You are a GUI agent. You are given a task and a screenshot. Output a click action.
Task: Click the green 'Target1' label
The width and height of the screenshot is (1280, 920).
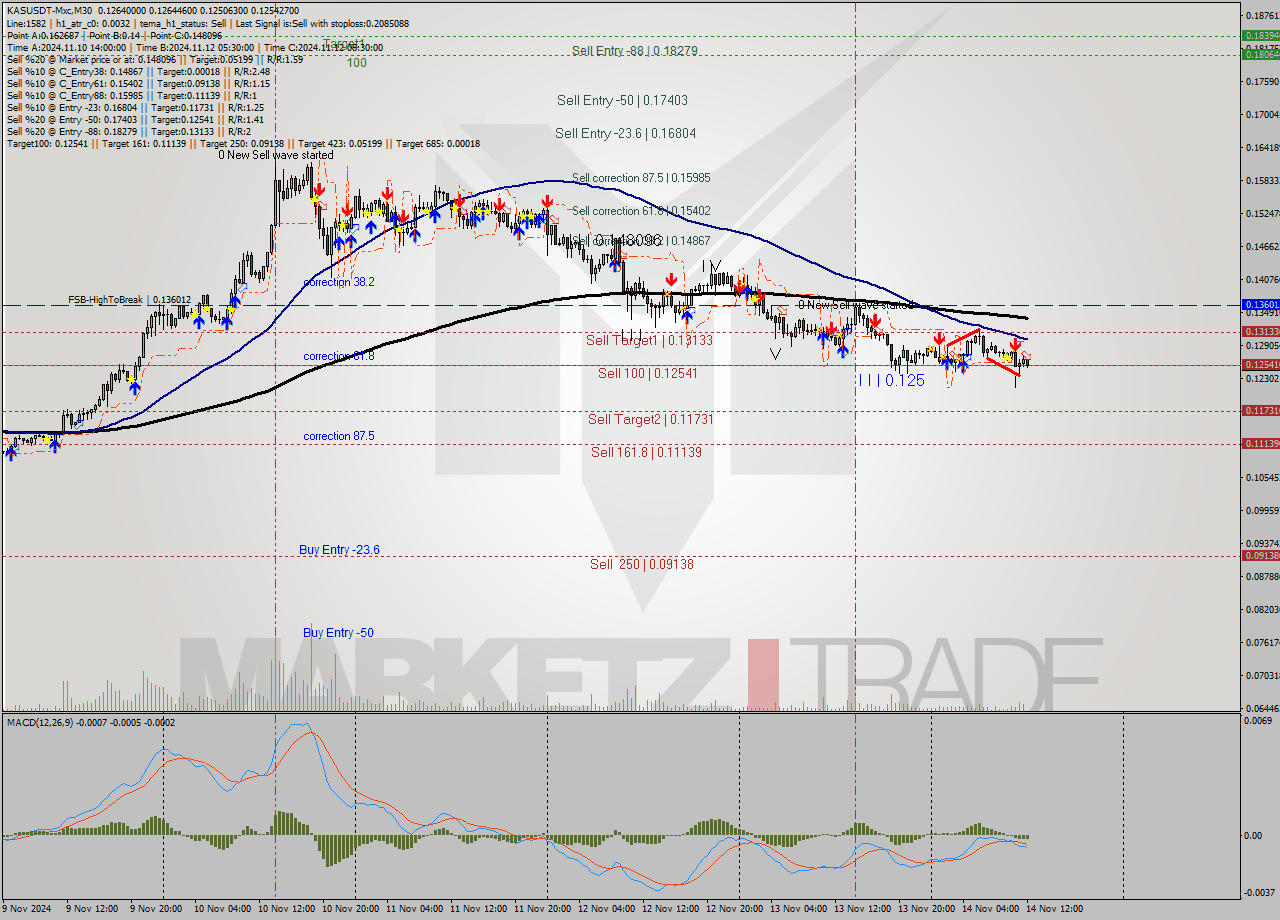point(344,45)
